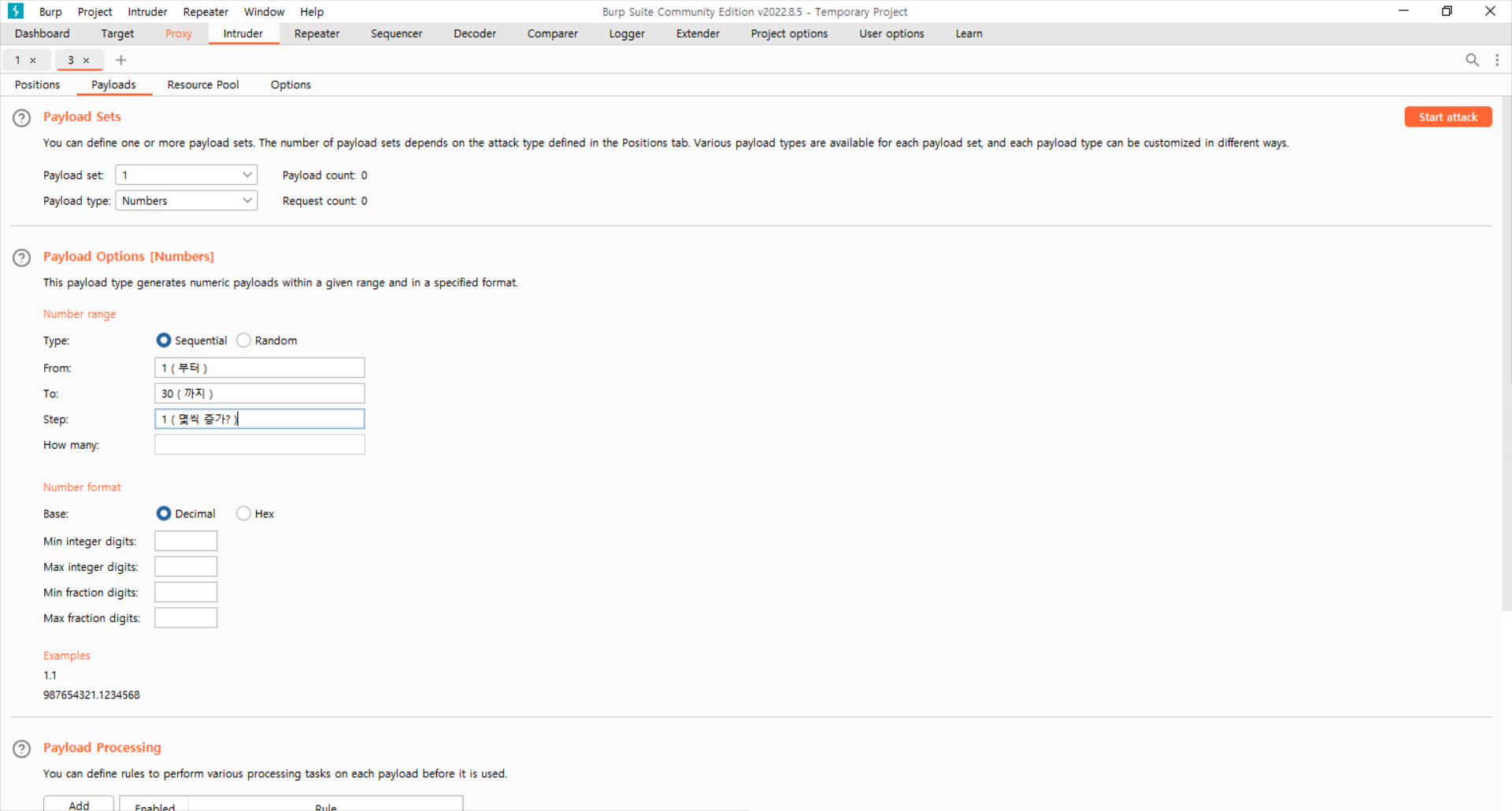Close Intruder tab 3
Screen dimensions: 1512x811
[x=87, y=61]
